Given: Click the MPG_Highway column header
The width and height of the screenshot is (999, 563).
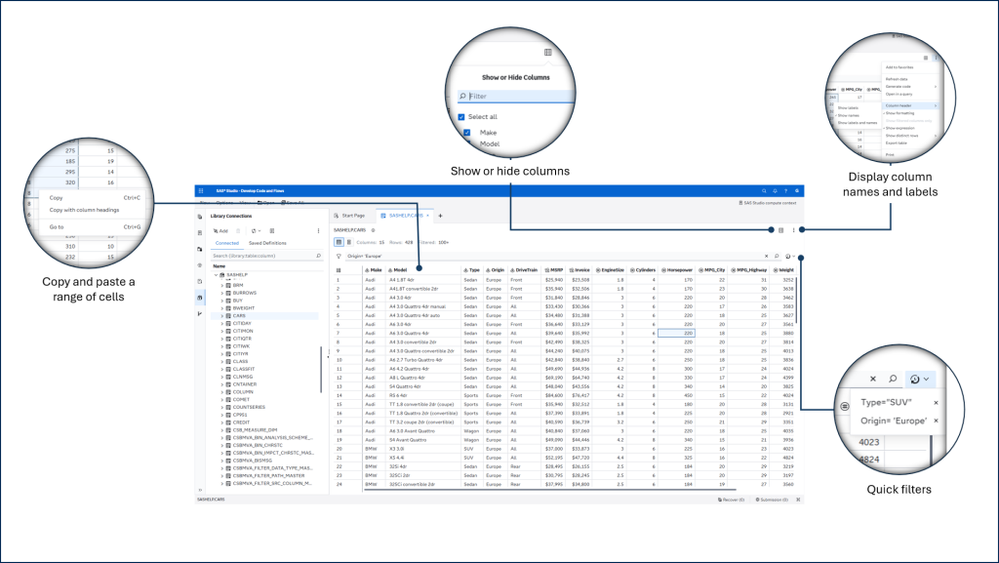Looking at the screenshot, I should (x=749, y=270).
